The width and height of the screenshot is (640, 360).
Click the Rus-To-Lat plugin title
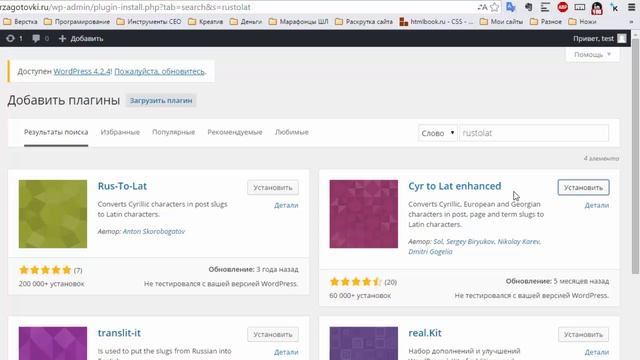click(x=122, y=186)
